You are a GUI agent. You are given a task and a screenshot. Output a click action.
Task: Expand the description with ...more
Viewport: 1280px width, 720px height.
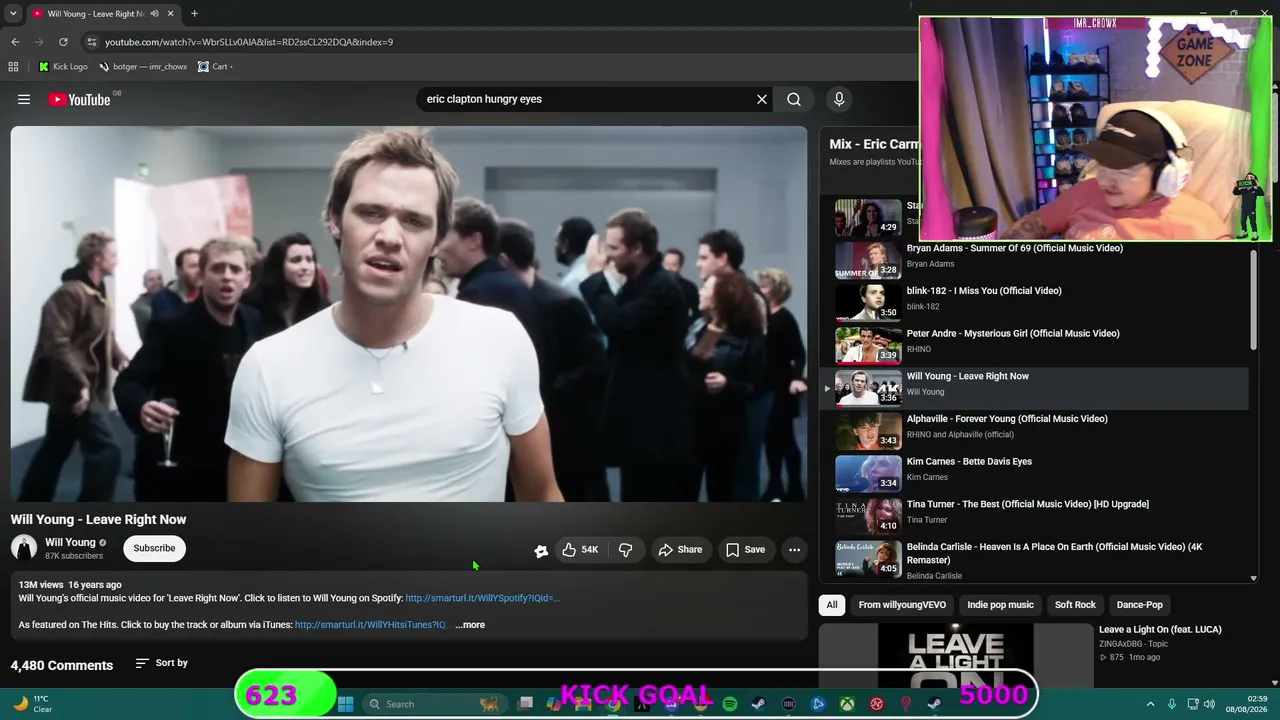click(x=470, y=625)
